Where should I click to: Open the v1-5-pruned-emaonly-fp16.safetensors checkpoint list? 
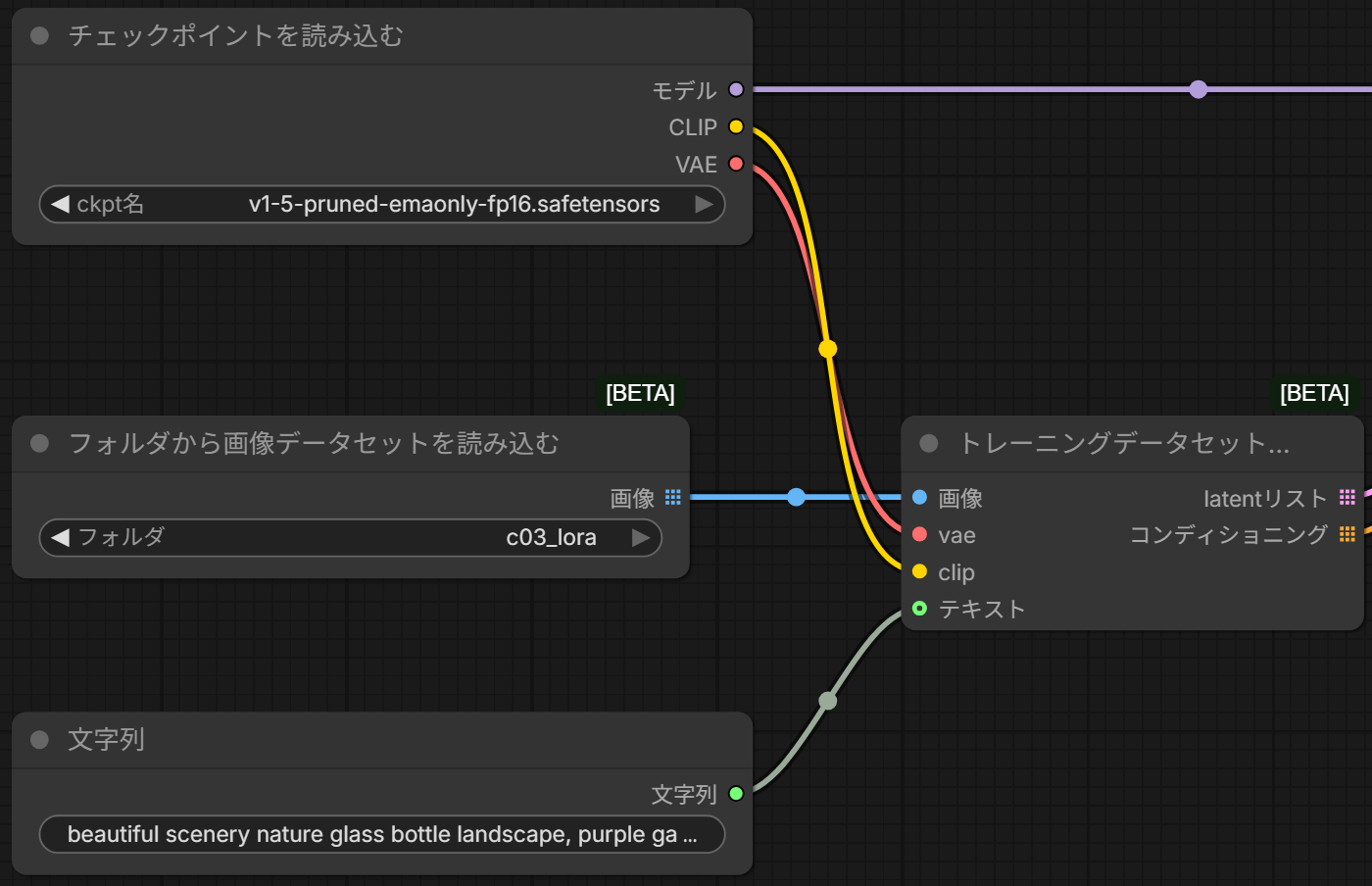coord(382,205)
